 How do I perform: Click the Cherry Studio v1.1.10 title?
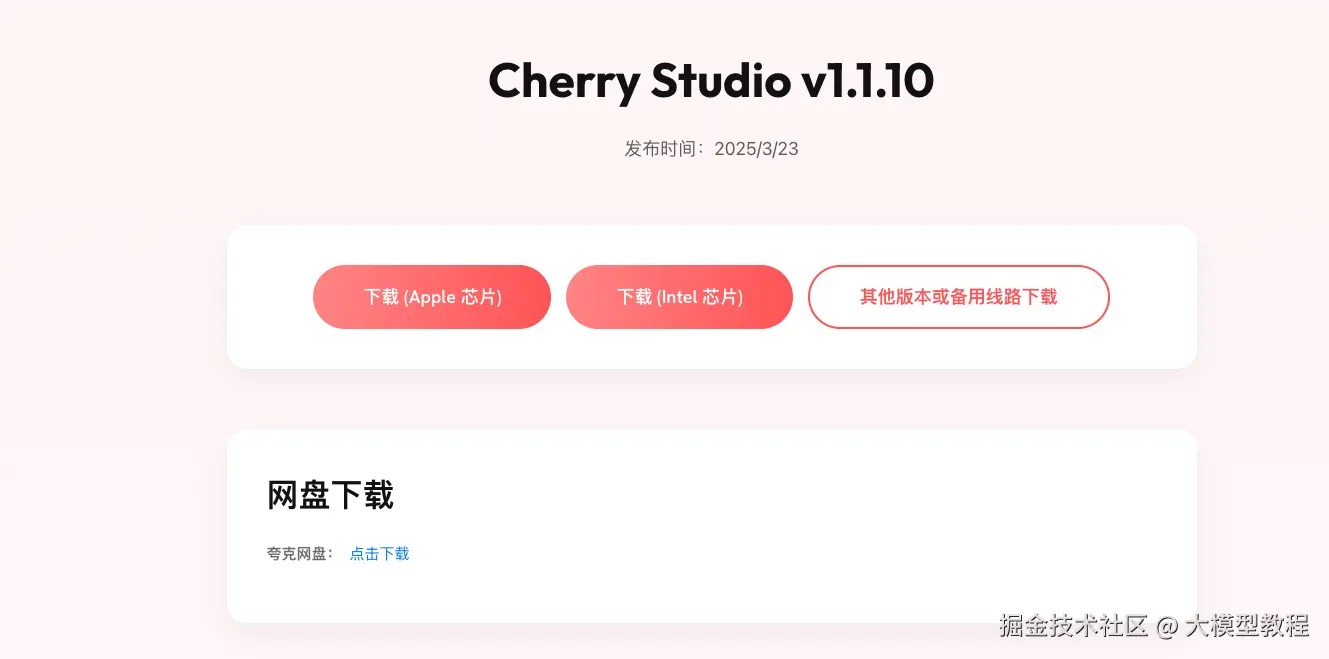[x=711, y=81]
